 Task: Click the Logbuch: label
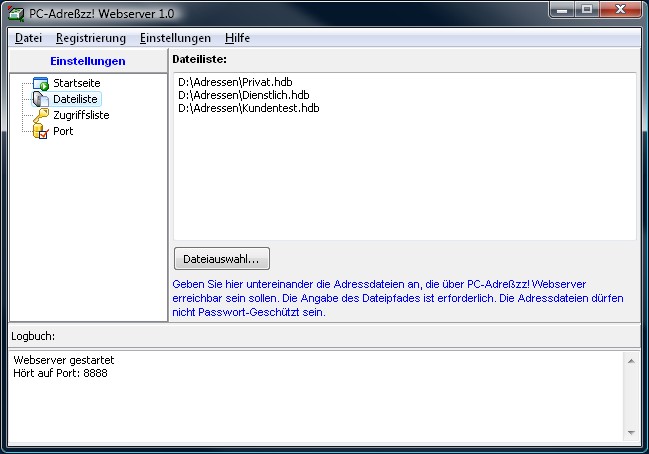pyautogui.click(x=33, y=336)
